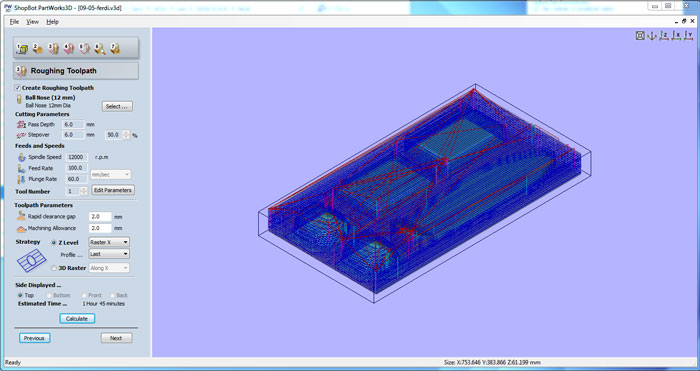Toggle Create Roughing Toolpath checkbox
Screen dimensions: 700x371
coord(17,88)
